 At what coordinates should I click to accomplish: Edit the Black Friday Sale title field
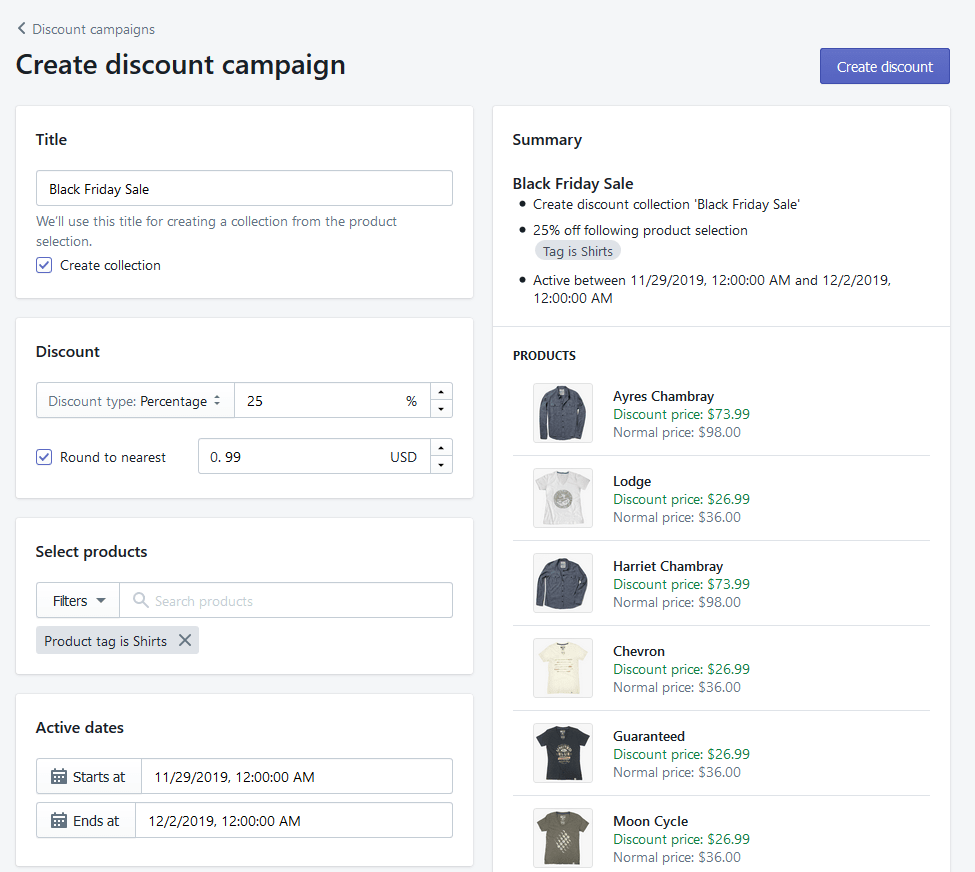[x=244, y=188]
